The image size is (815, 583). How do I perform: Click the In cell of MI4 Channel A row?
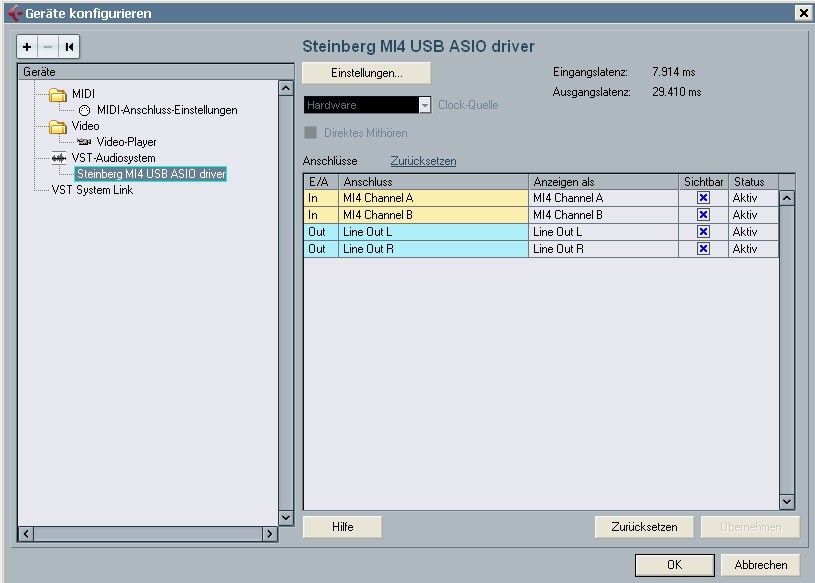click(321, 198)
